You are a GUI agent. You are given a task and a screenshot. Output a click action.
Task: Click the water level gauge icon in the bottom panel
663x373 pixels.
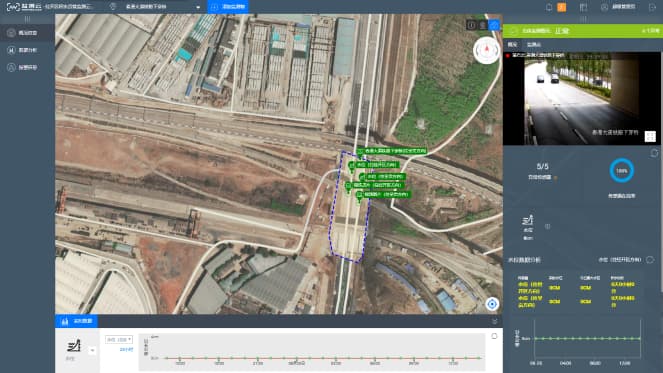point(74,346)
